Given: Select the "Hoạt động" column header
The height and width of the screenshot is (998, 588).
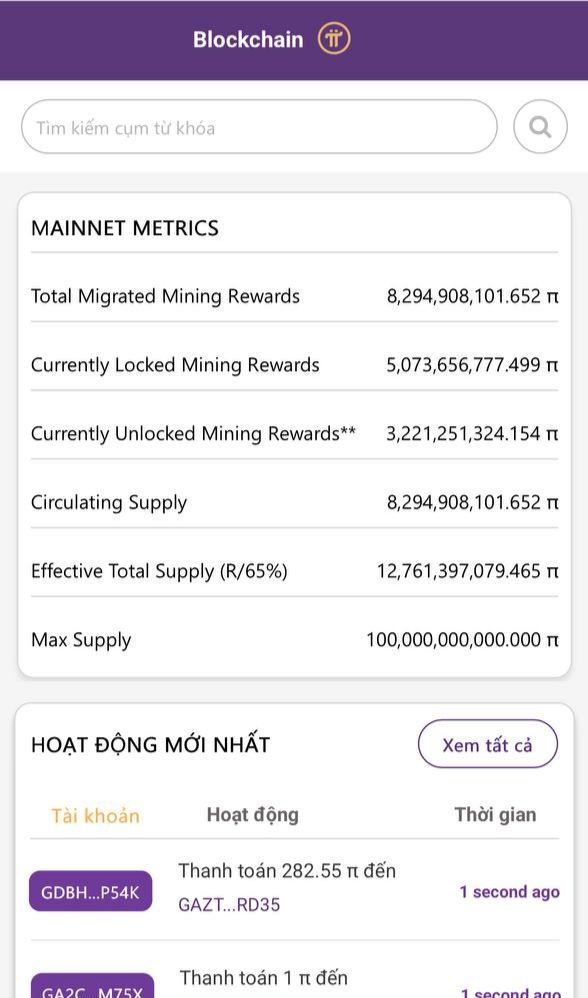Looking at the screenshot, I should [x=253, y=815].
